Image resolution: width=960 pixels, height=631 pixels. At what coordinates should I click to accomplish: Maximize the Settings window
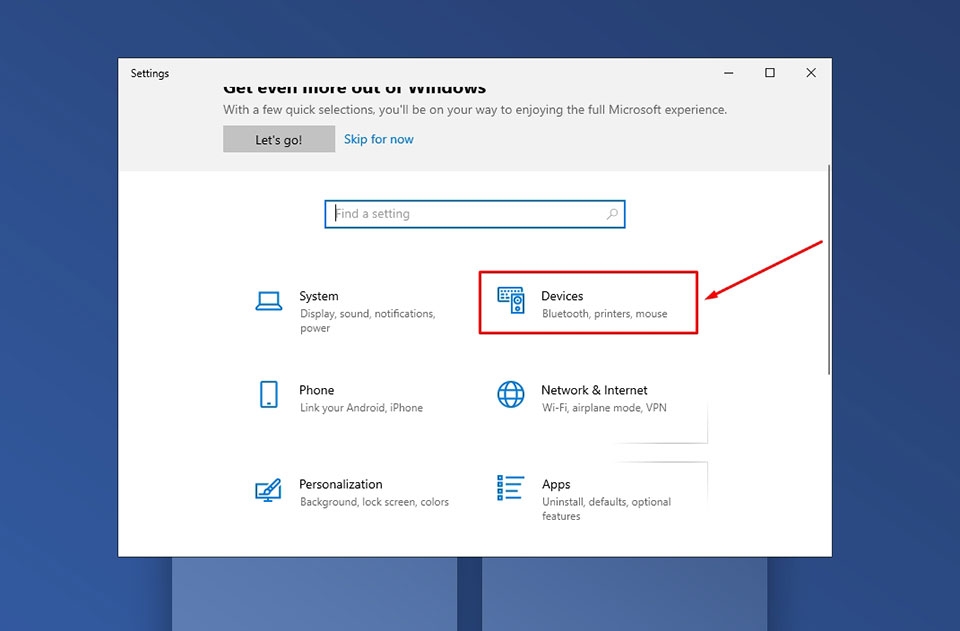770,73
